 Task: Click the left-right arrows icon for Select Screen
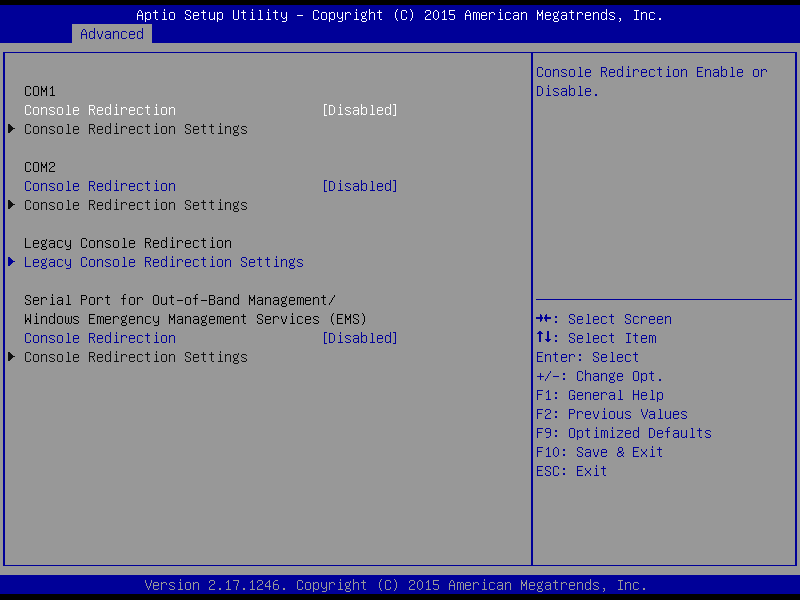[543, 319]
